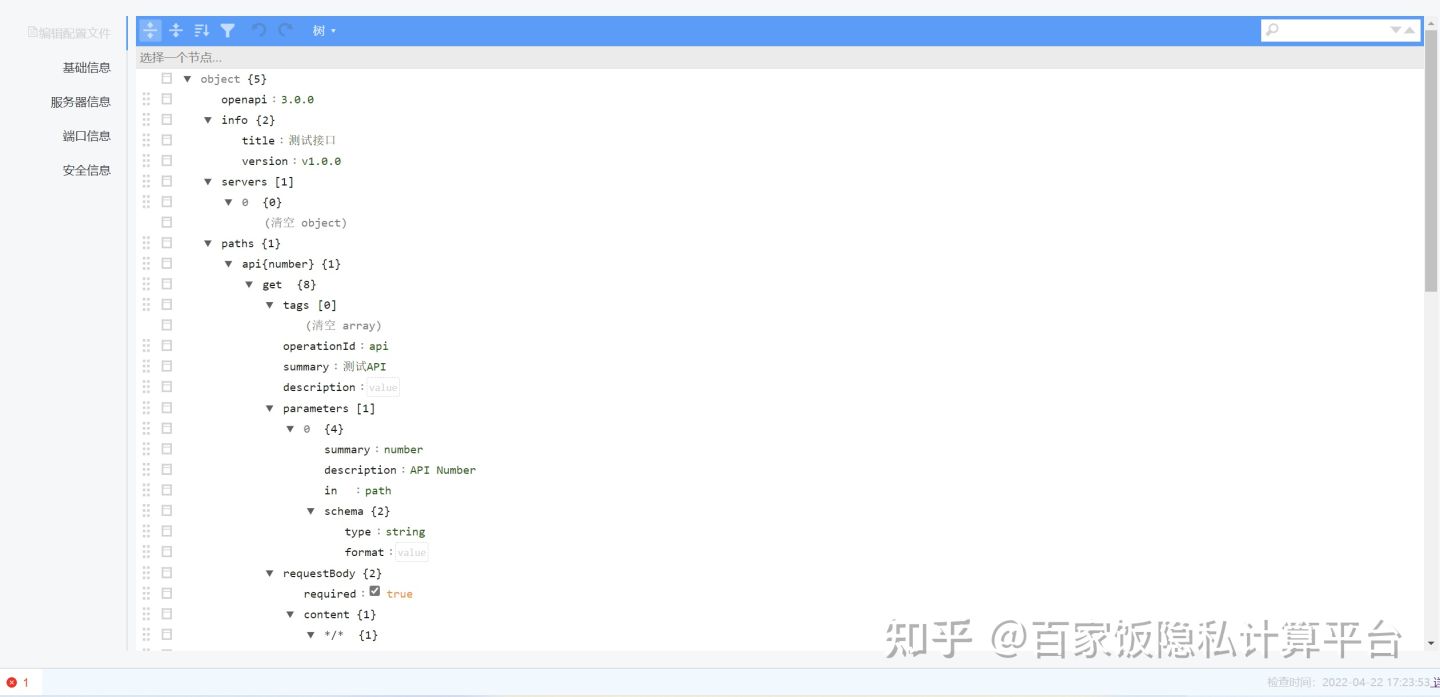Grab the drag handle of parameters row
Image resolution: width=1440 pixels, height=697 pixels.
tap(146, 408)
